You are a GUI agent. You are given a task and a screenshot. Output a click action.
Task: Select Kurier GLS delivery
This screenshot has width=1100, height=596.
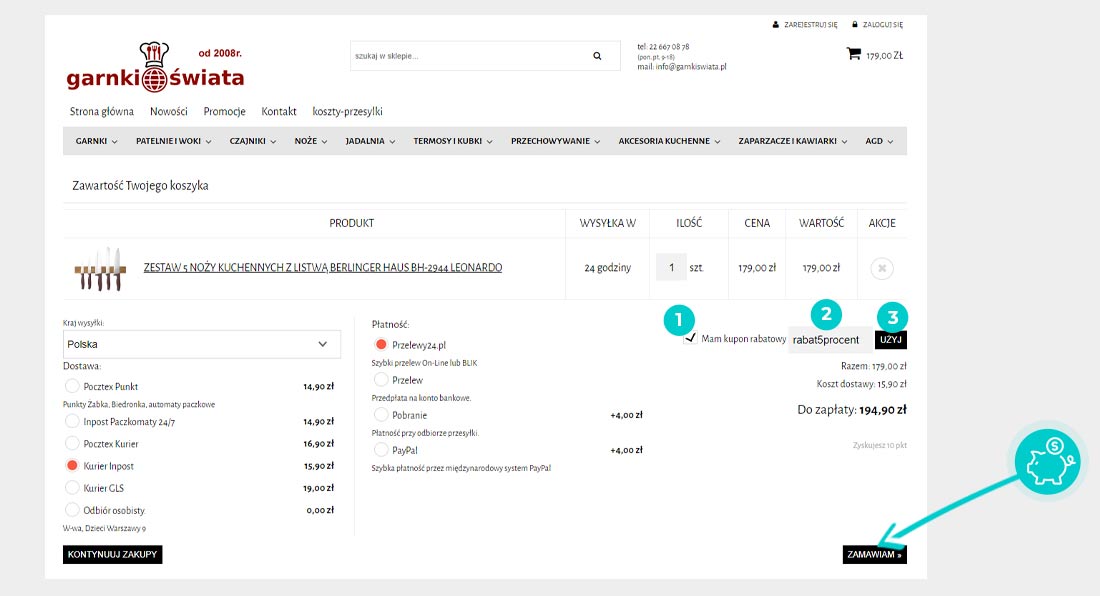(x=72, y=488)
